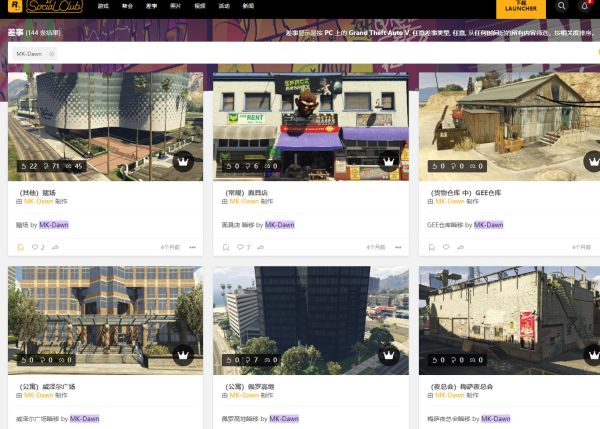Open the 差事 (Jobs) nav menu
Screen dimensions: 600x429
click(151, 6)
